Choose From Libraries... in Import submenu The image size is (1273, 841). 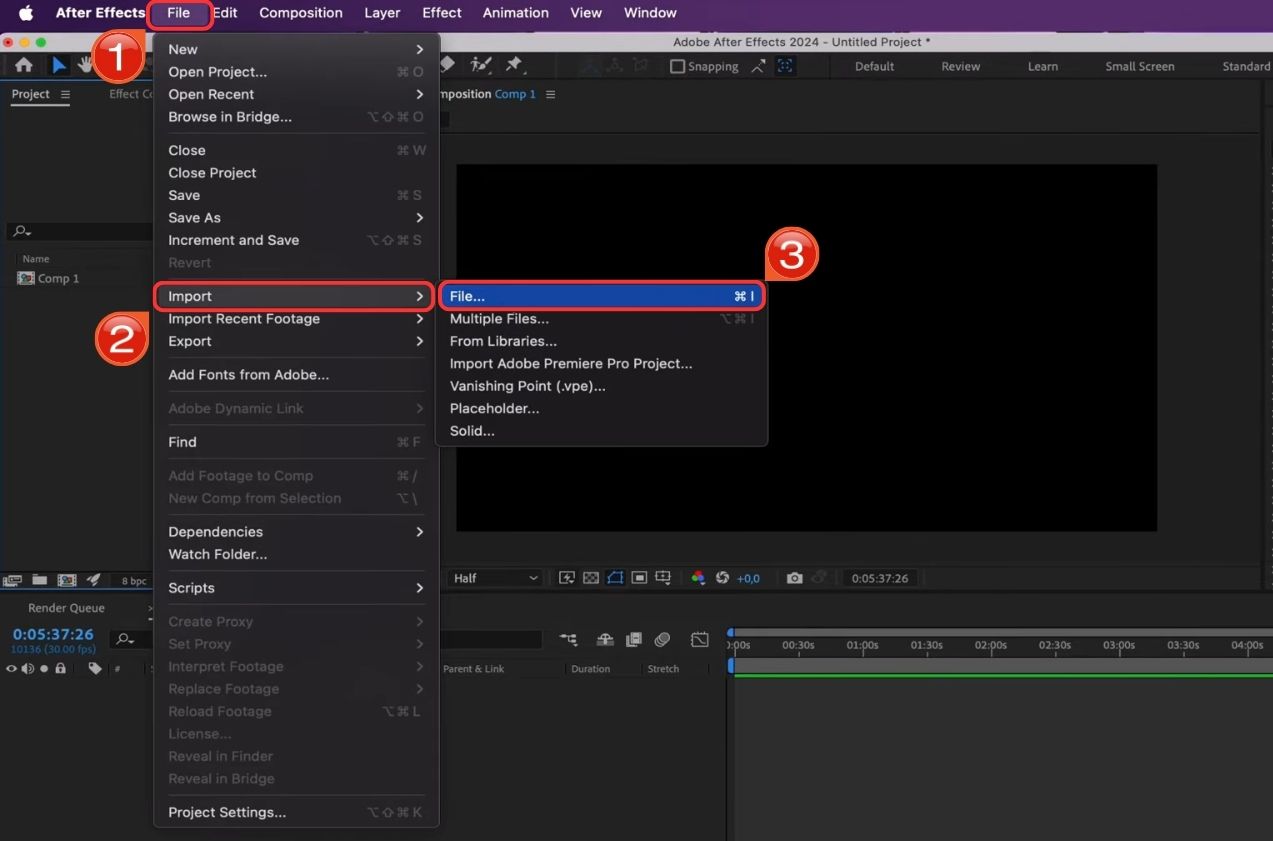click(601, 341)
